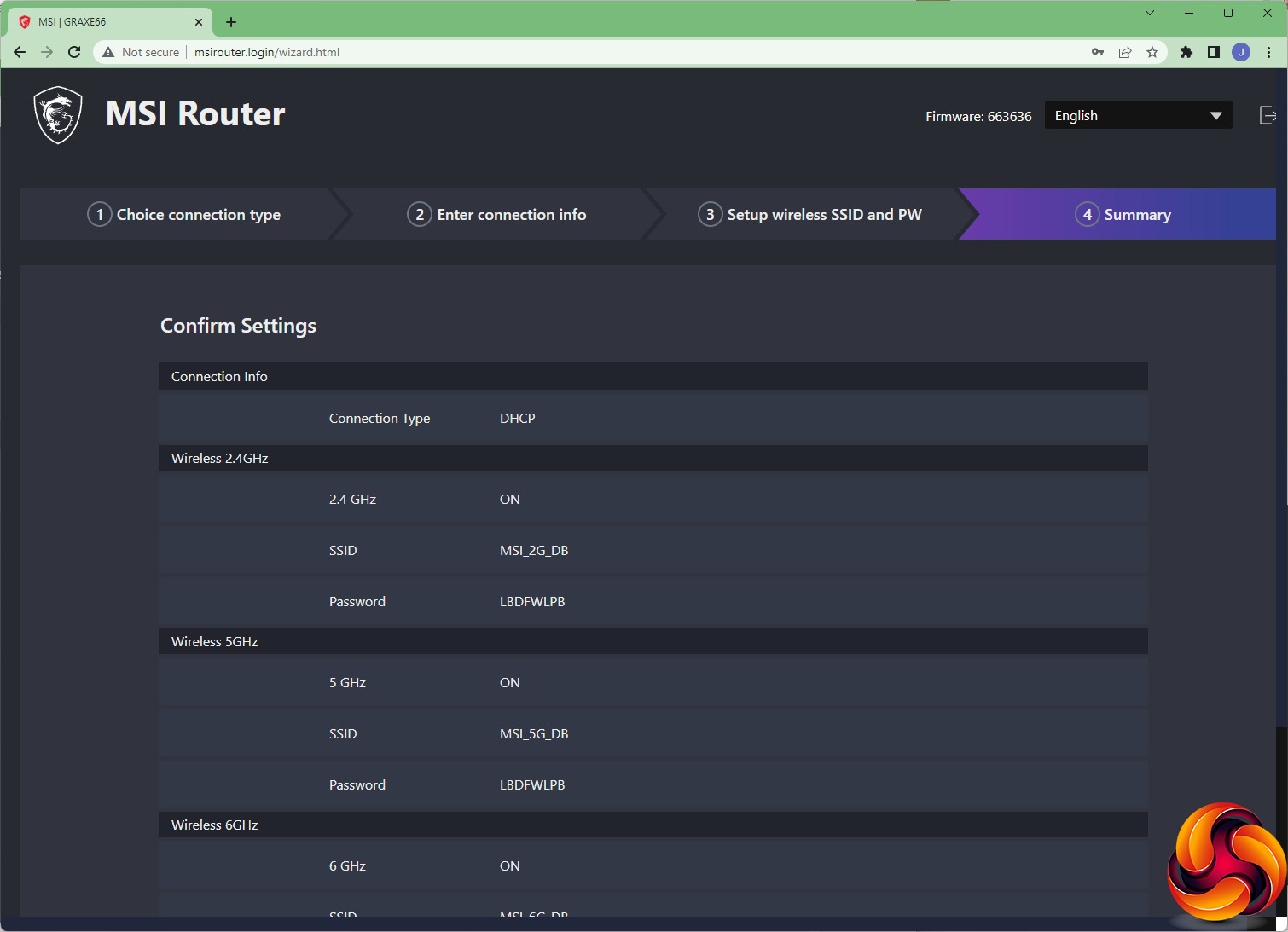Click the Password label in the 5GHz section
The height and width of the screenshot is (932, 1288).
[x=357, y=784]
